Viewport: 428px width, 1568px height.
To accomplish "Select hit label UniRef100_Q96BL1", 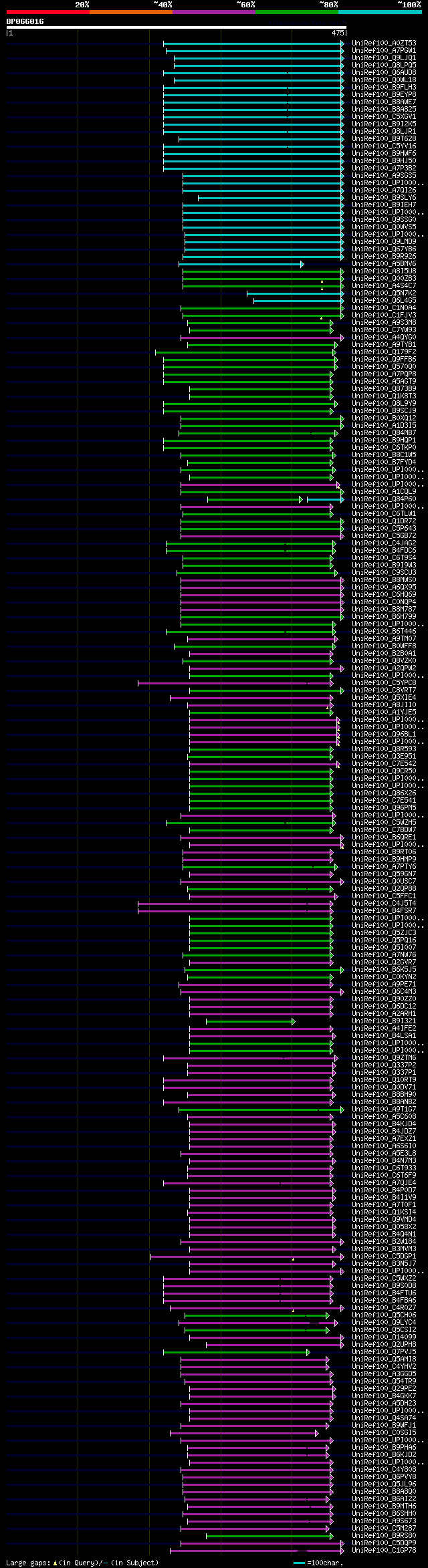I will pyautogui.click(x=384, y=735).
